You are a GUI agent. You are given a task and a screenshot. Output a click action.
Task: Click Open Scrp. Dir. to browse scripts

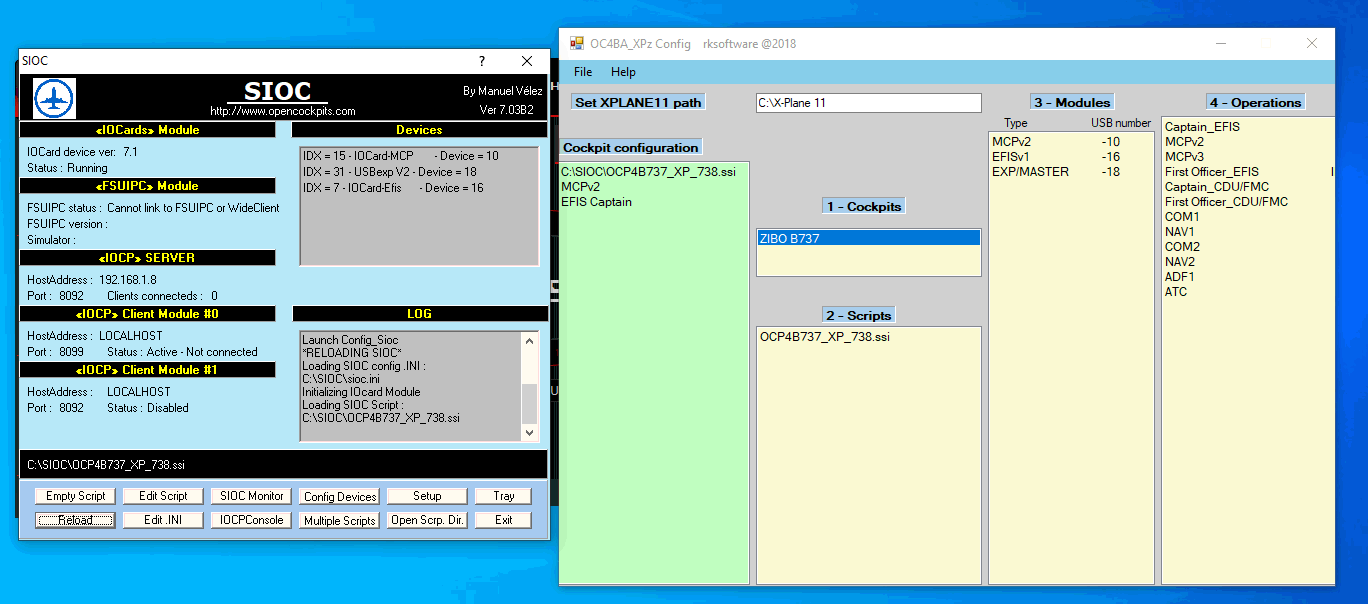tap(427, 519)
